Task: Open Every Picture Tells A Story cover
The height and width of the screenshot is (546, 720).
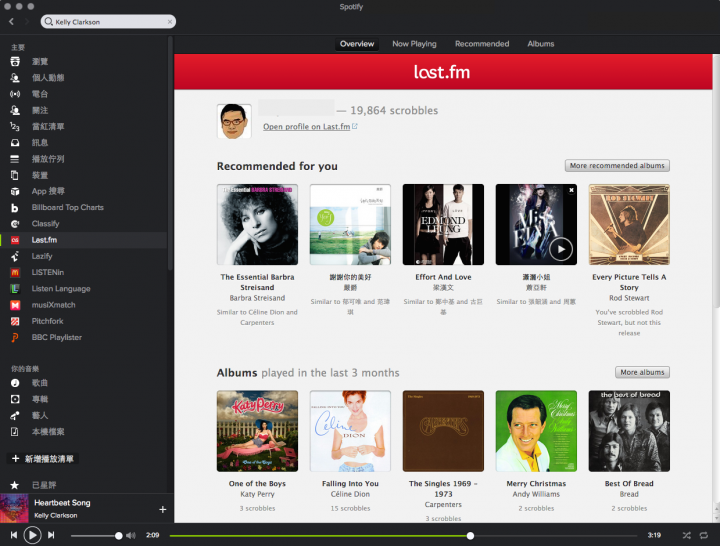Action: click(x=629, y=225)
